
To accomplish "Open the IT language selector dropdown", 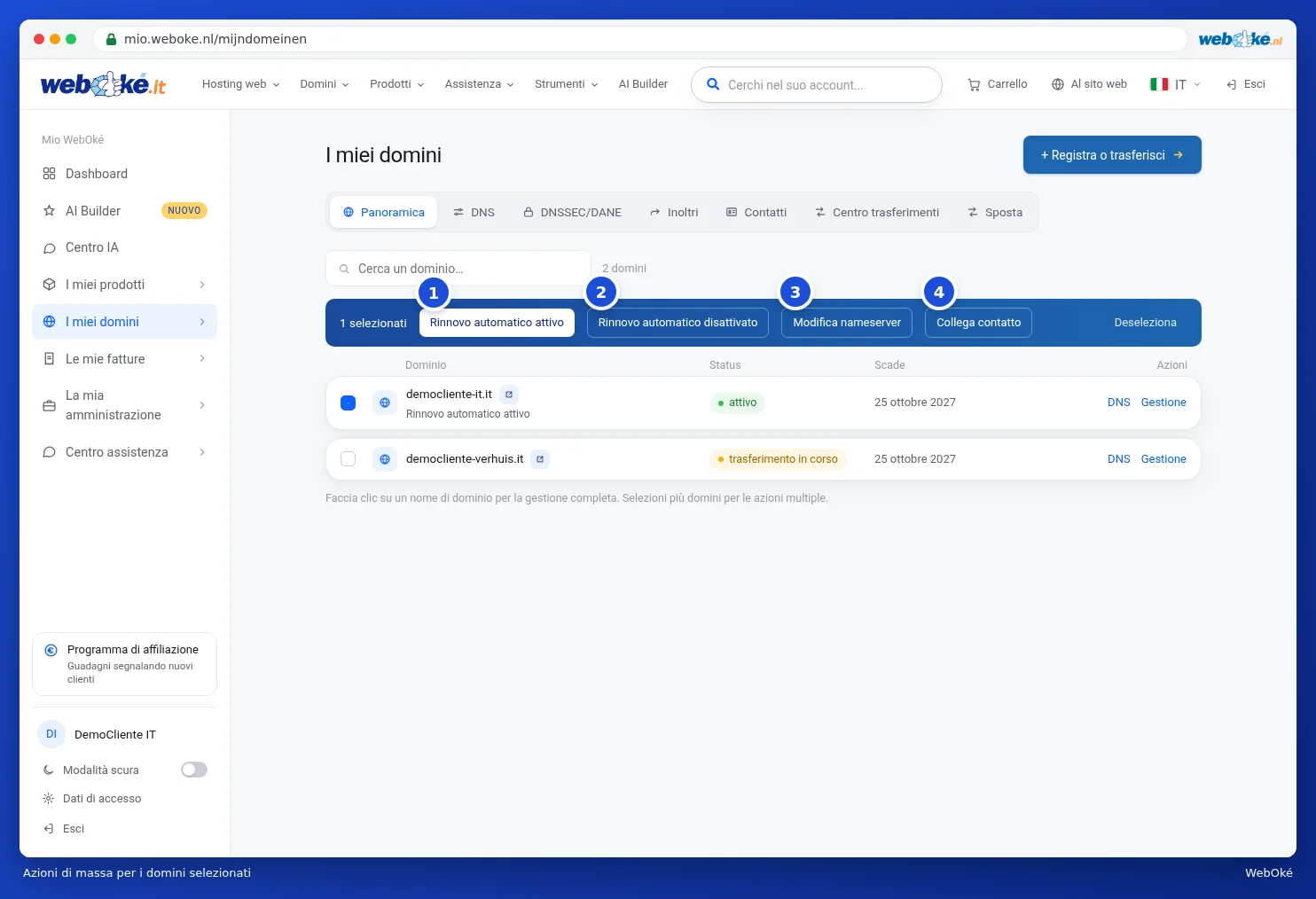I will (1176, 84).
